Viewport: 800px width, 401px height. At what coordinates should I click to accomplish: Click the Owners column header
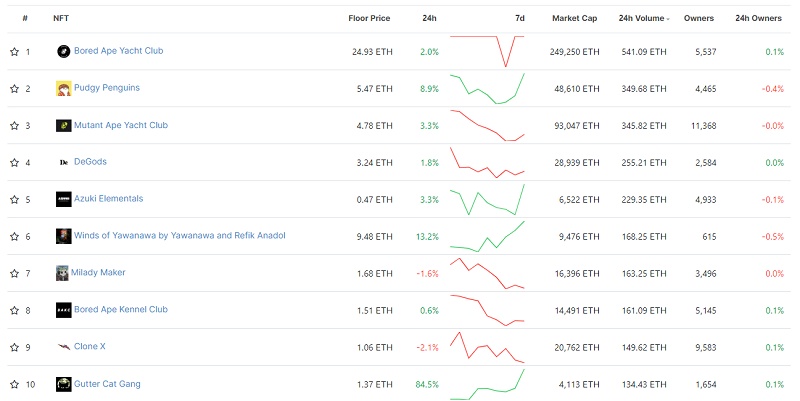pyautogui.click(x=699, y=18)
